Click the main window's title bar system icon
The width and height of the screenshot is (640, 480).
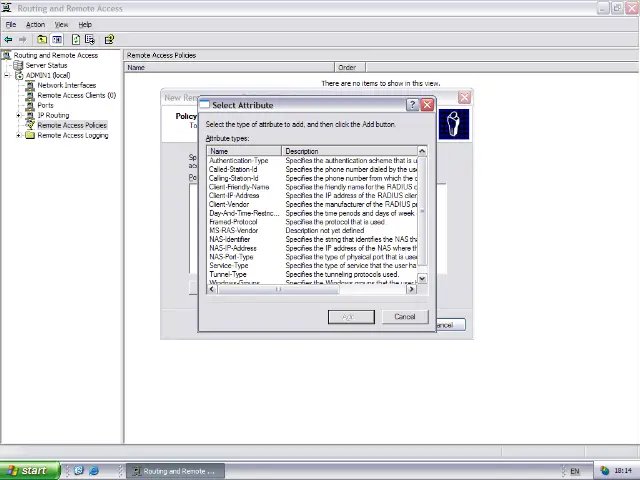(x=7, y=8)
